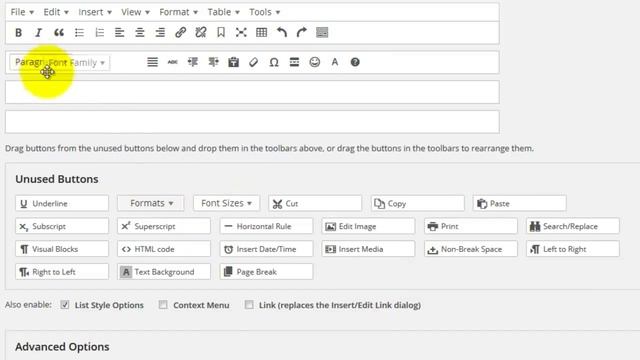
Task: Click the Blockquote icon
Action: (x=59, y=33)
